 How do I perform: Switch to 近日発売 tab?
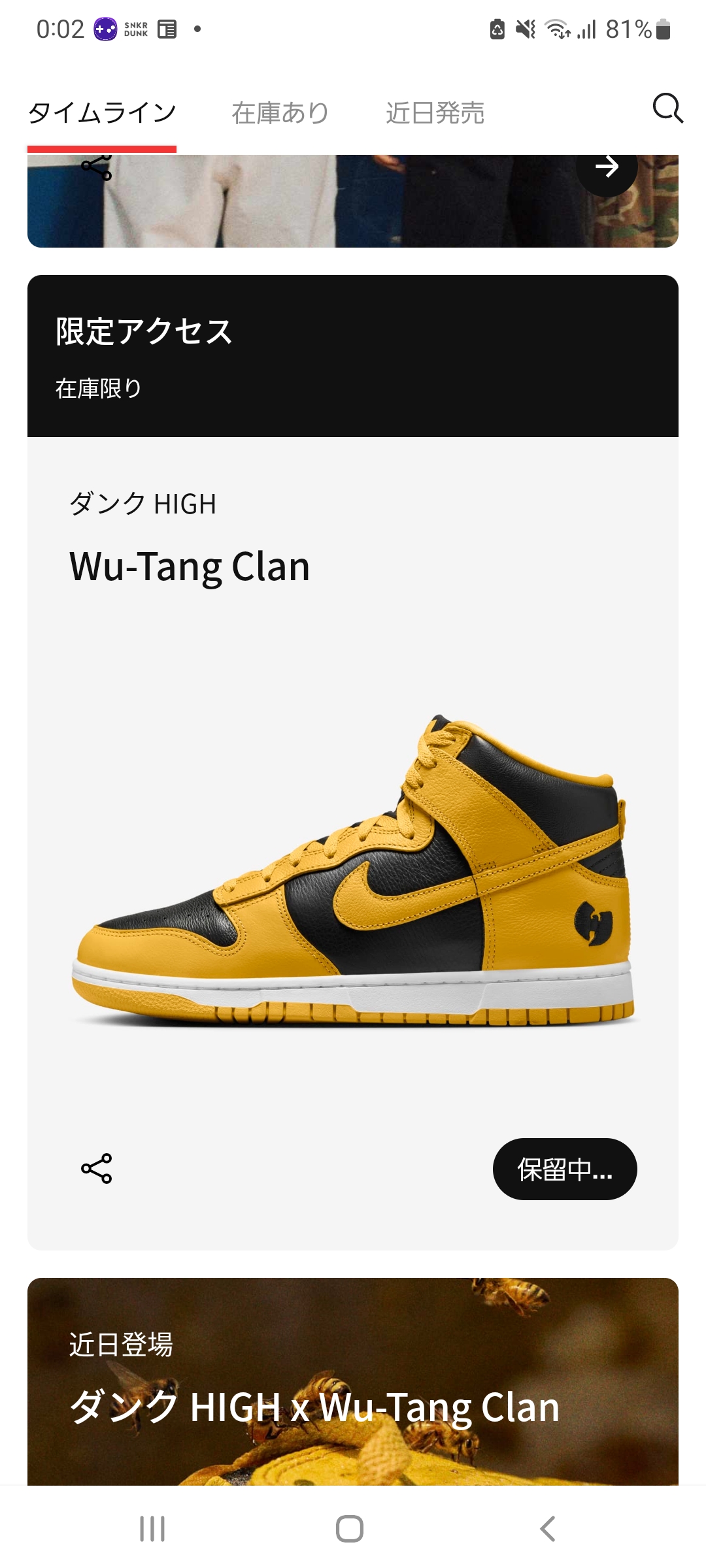435,113
